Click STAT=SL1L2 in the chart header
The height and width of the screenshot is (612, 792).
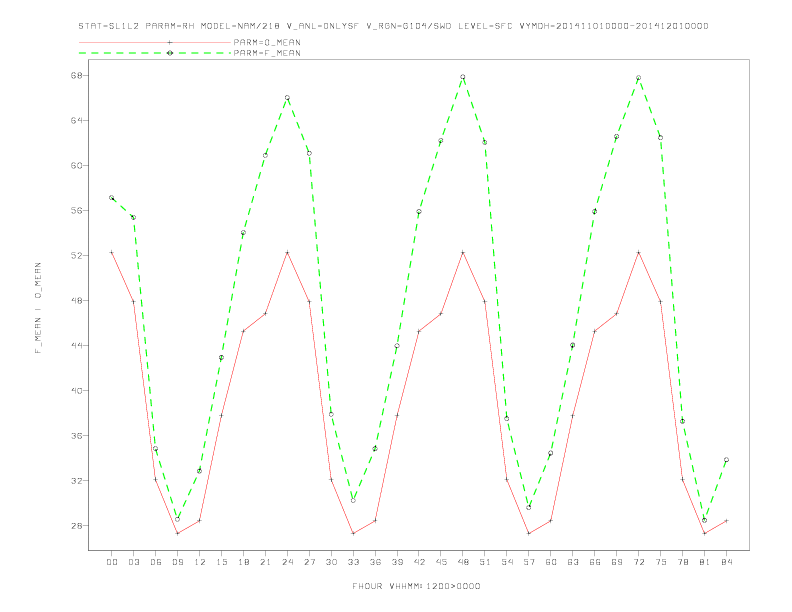coord(109,26)
